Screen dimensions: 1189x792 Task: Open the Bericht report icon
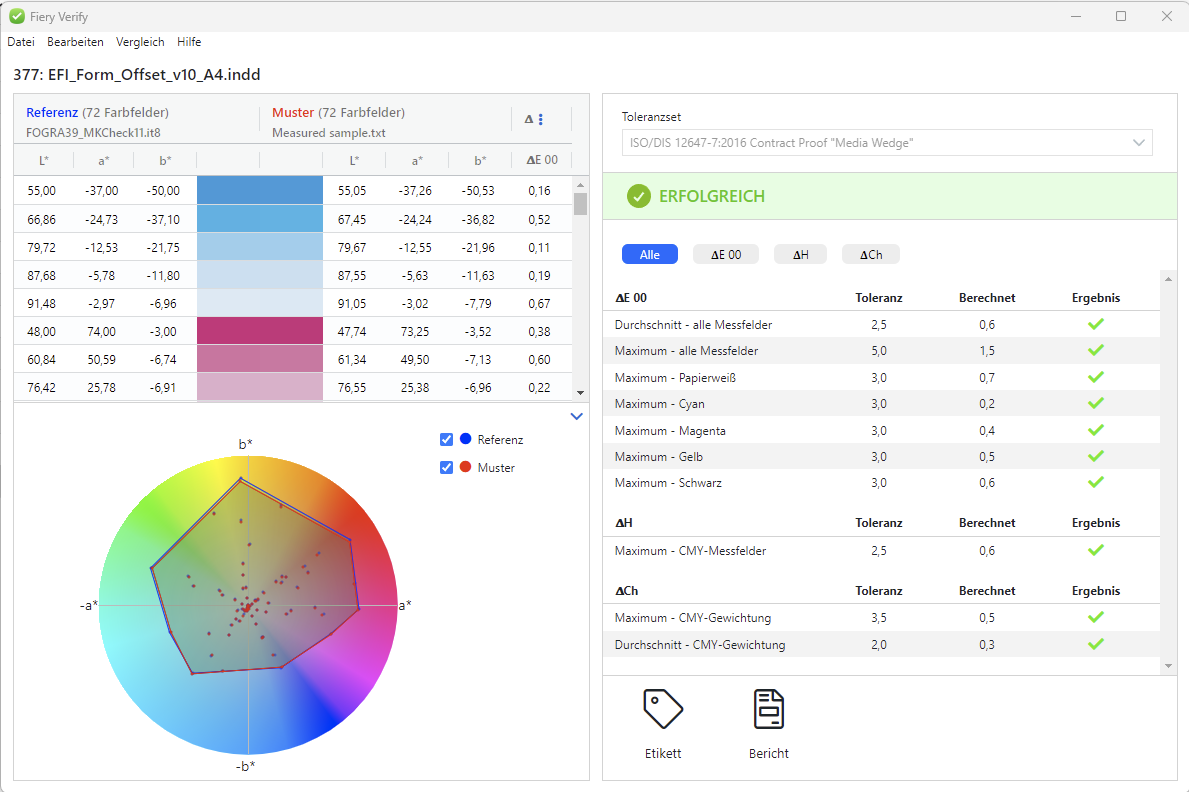[x=768, y=709]
